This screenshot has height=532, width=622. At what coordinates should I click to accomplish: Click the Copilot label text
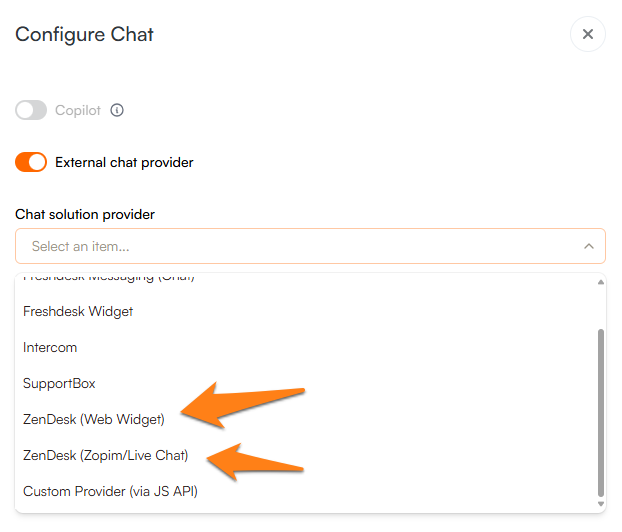pos(78,111)
